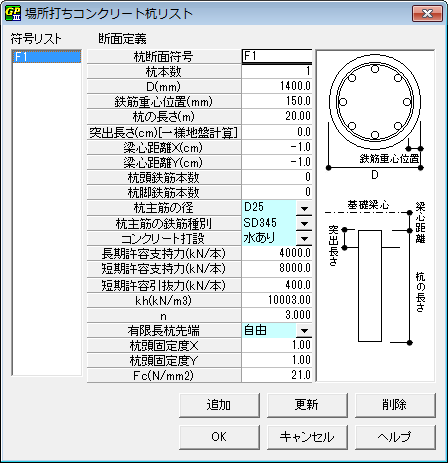Open the コンクリート打設 水あり dropdown
Viewport: 448px width, 463px height.
pyautogui.click(x=304, y=238)
